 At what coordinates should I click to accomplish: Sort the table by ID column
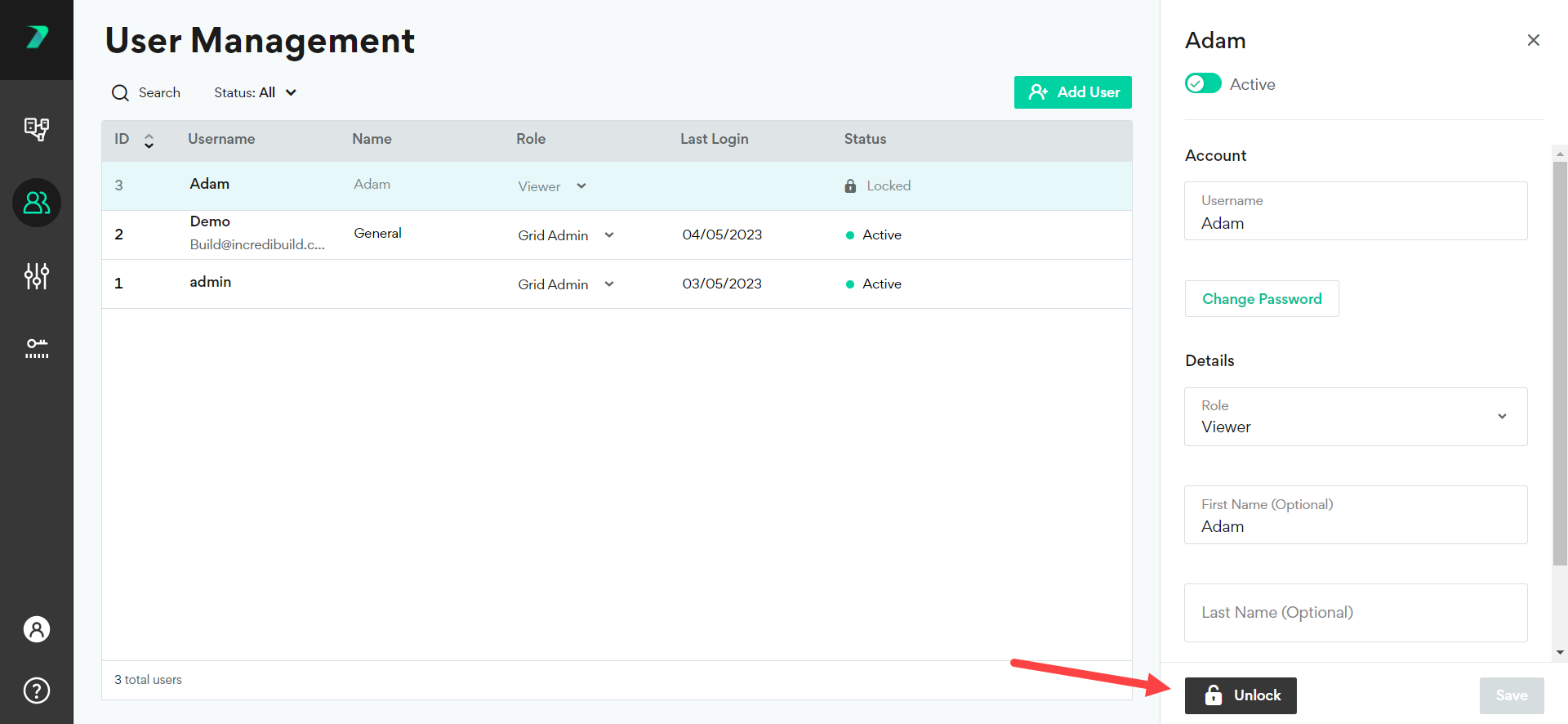pos(149,141)
